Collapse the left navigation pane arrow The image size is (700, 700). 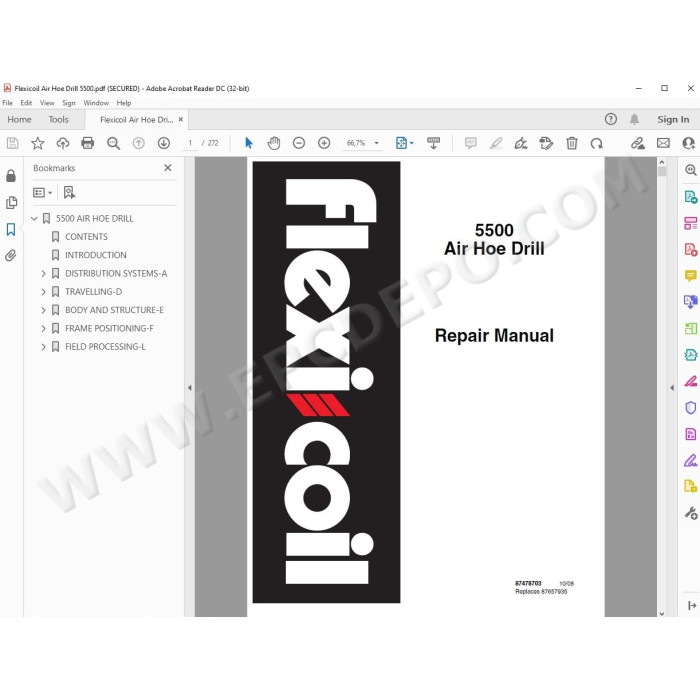click(x=190, y=388)
